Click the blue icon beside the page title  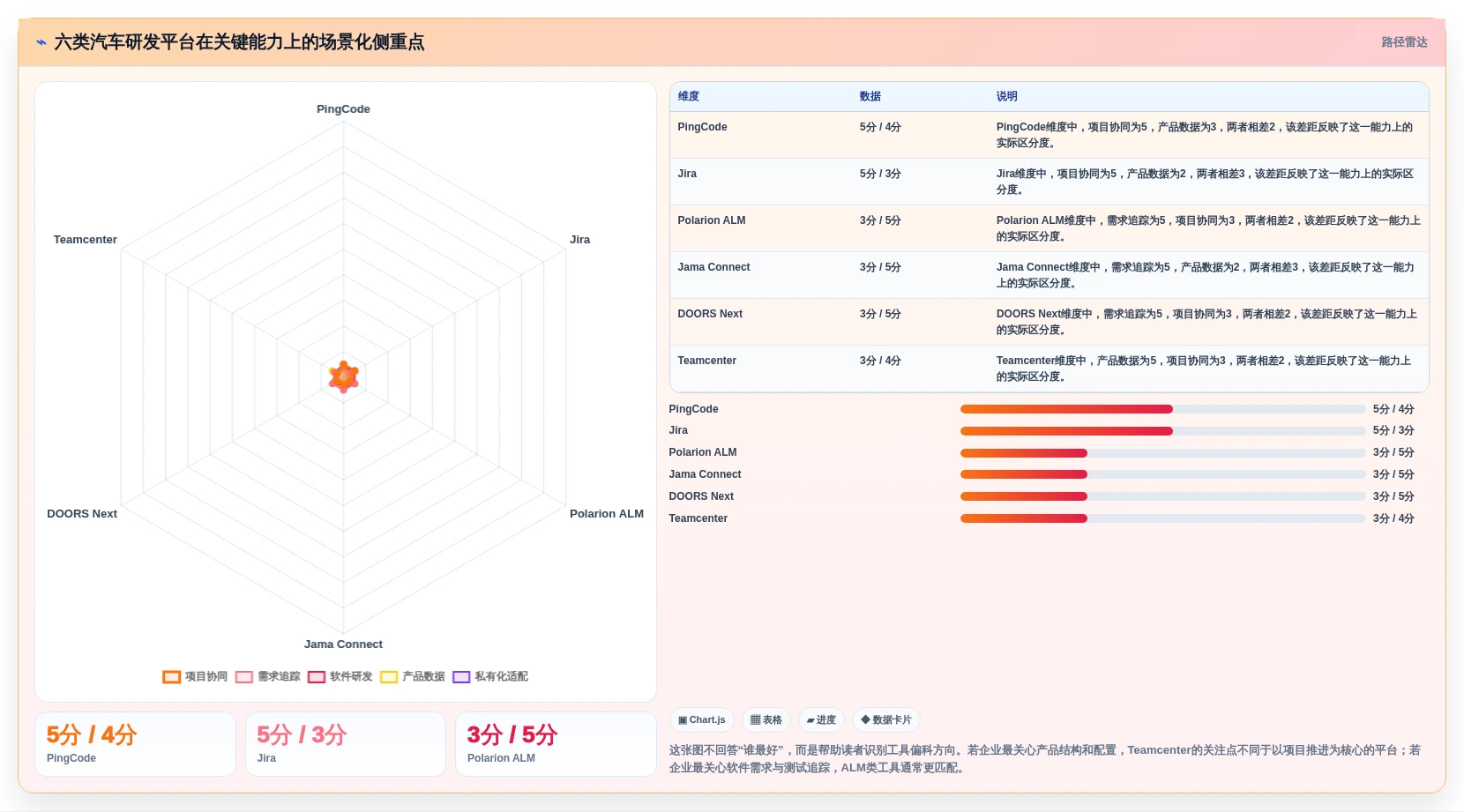(x=41, y=42)
